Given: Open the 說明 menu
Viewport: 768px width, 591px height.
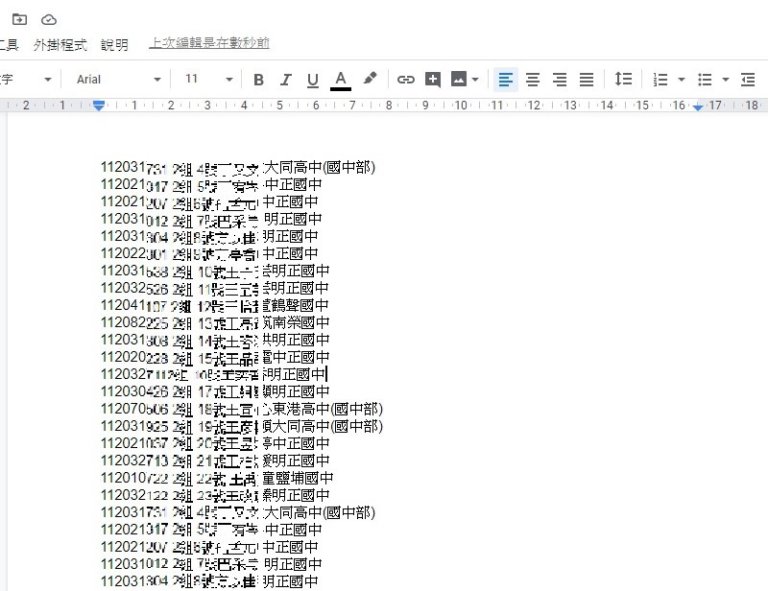Looking at the screenshot, I should (114, 45).
